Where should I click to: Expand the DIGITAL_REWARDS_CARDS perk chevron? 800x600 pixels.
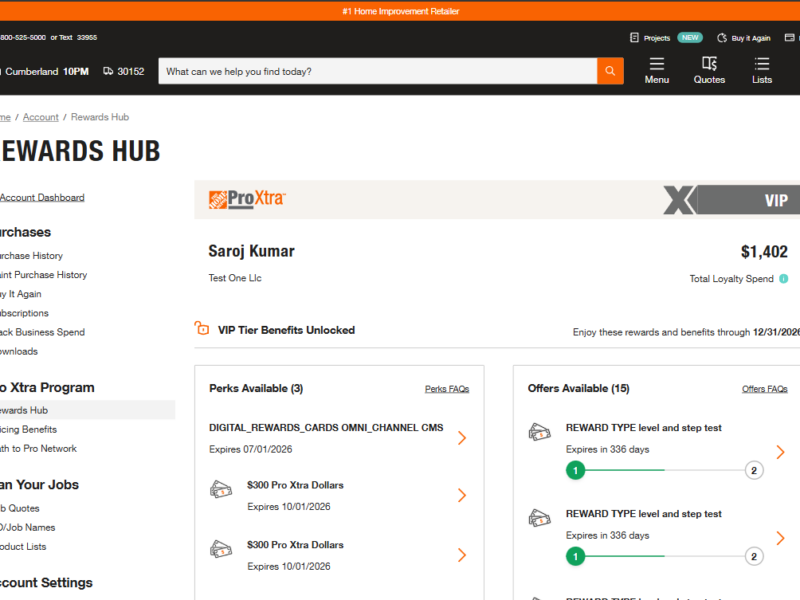[x=462, y=438]
